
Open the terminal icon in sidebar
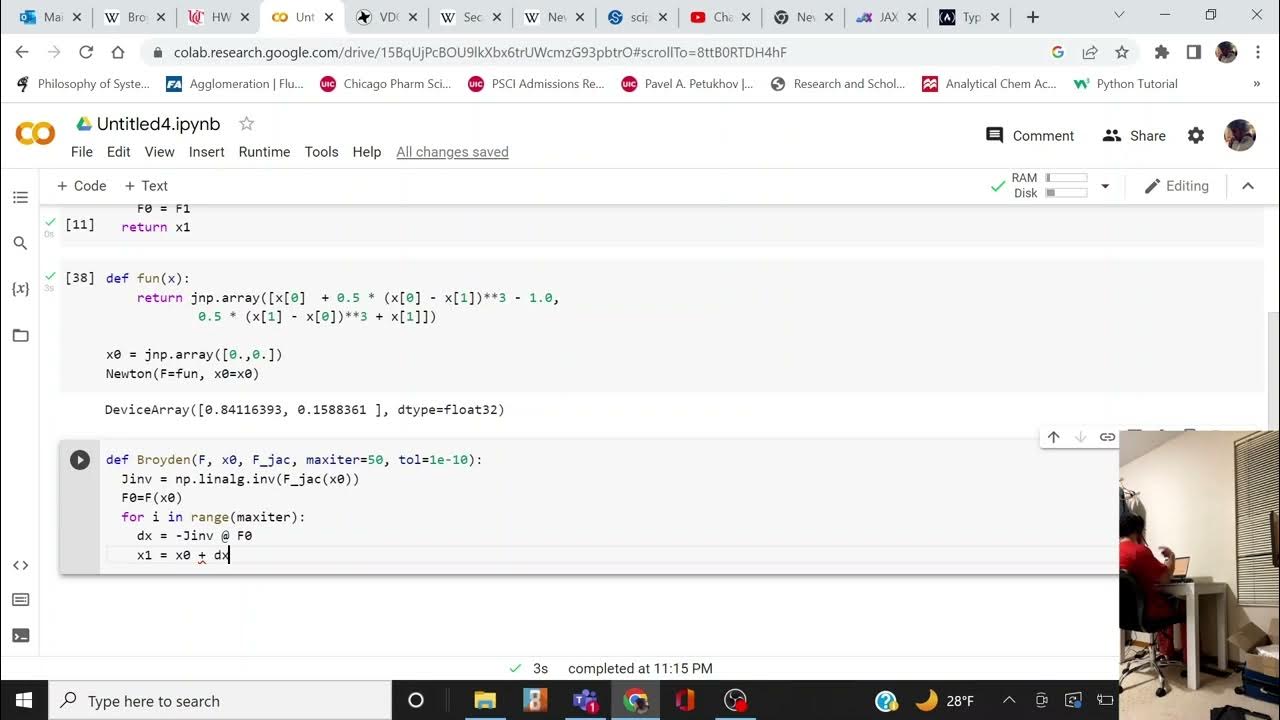pyautogui.click(x=20, y=635)
